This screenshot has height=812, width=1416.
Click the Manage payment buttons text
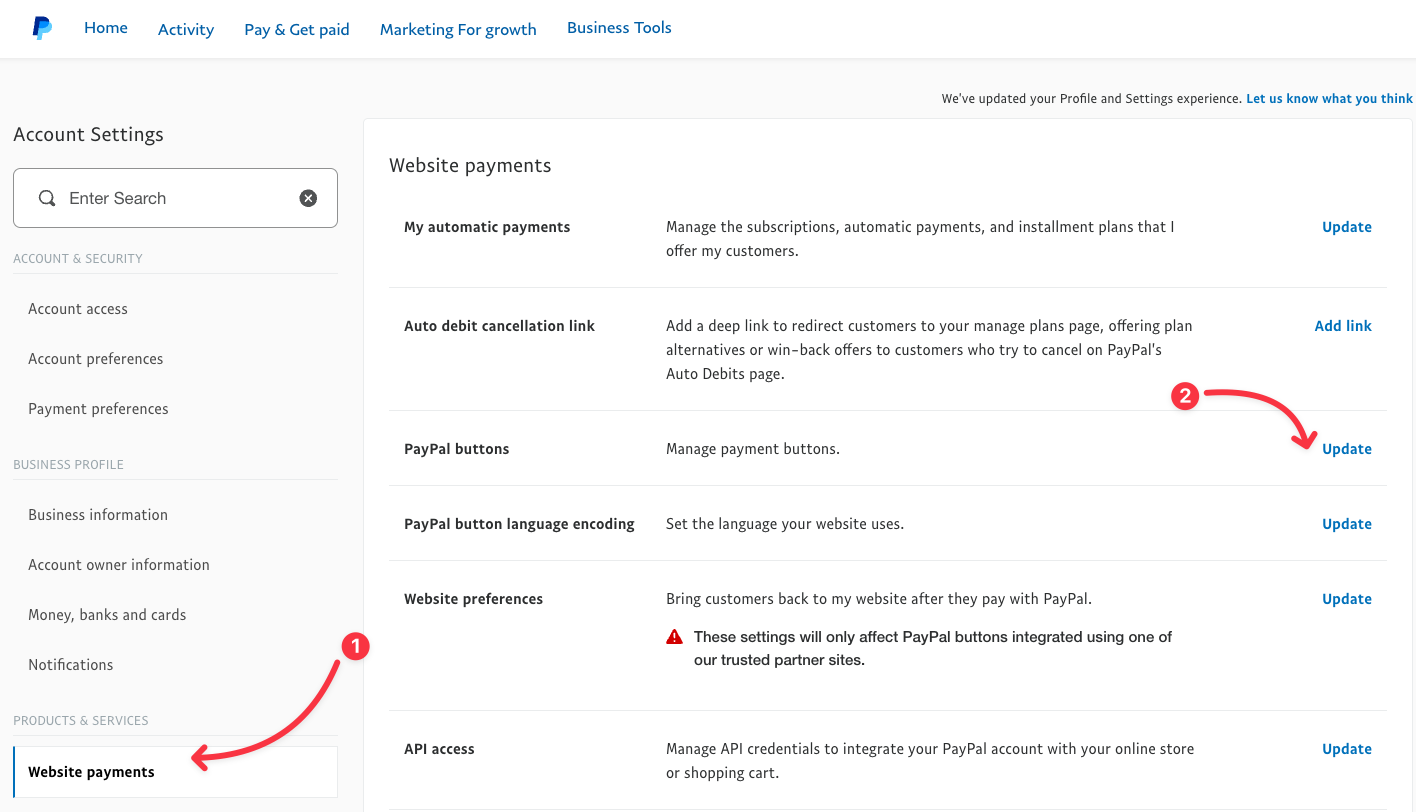753,449
